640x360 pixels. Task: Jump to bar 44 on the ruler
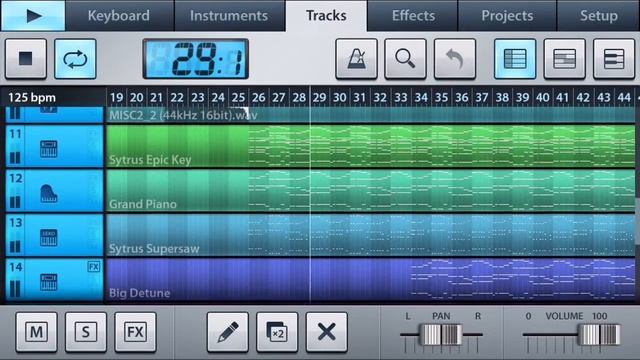pyautogui.click(x=624, y=98)
